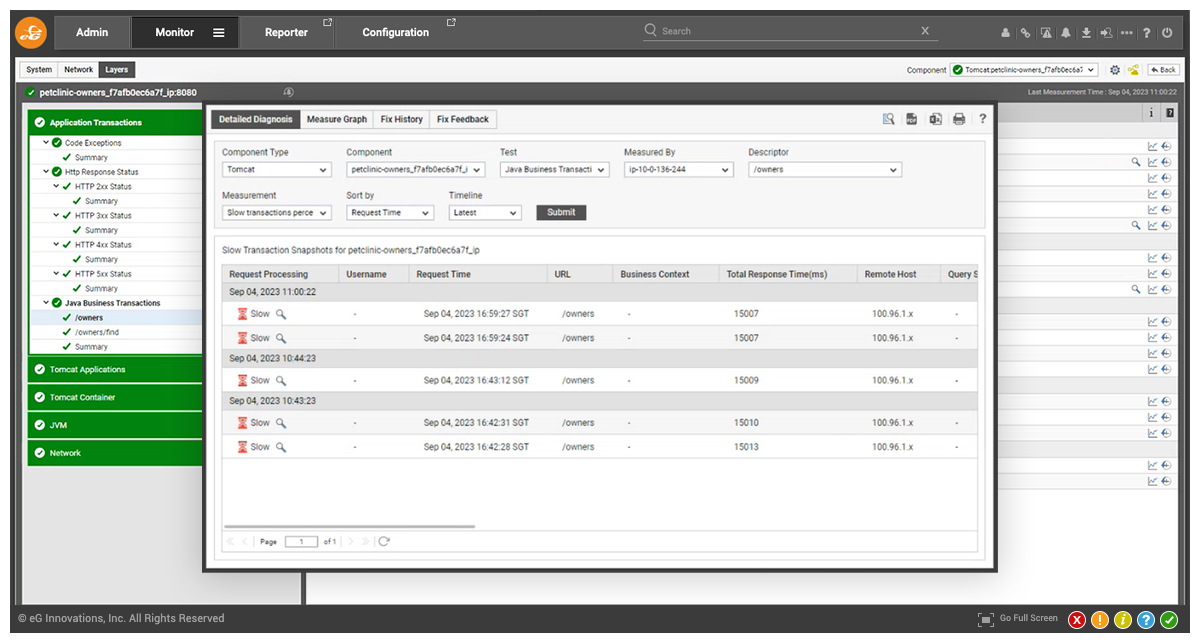Screen dimensions: 1200x643
Task: Export diagnosis to Excel icon
Action: pyautogui.click(x=936, y=119)
